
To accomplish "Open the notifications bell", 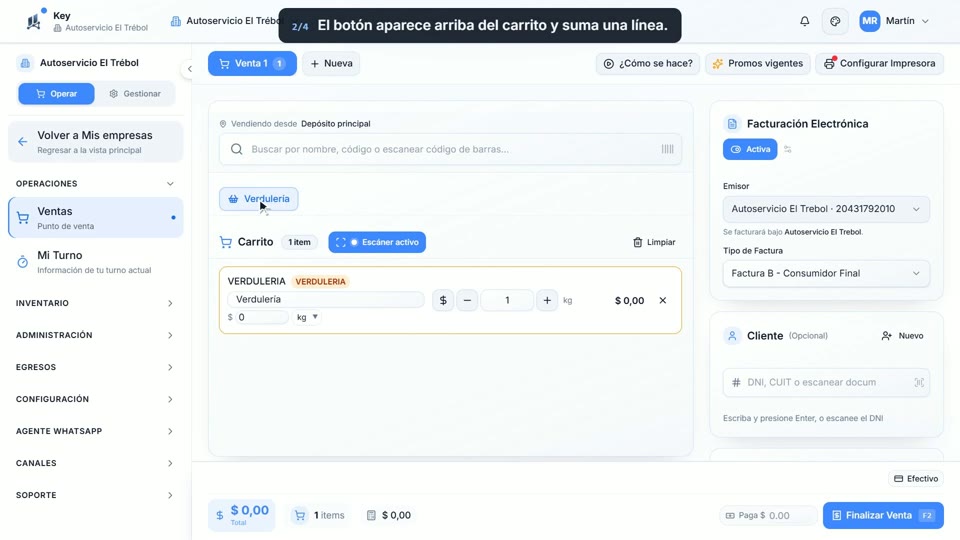I will [804, 21].
